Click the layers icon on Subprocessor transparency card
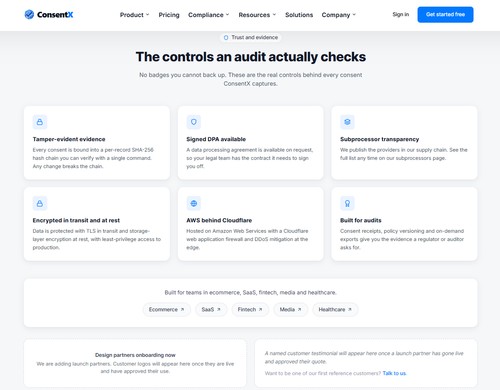The width and height of the screenshot is (500, 390). point(347,122)
